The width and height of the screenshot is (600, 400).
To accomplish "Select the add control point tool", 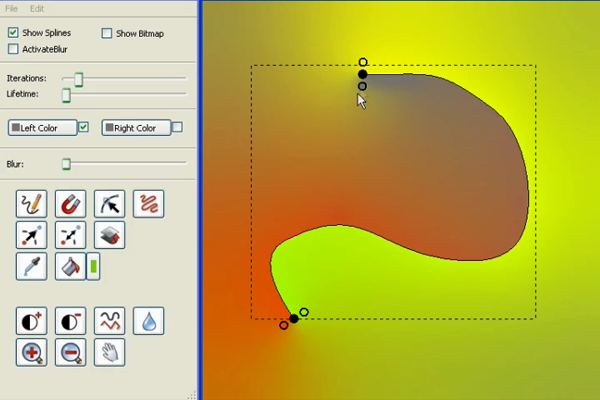I will point(31,235).
